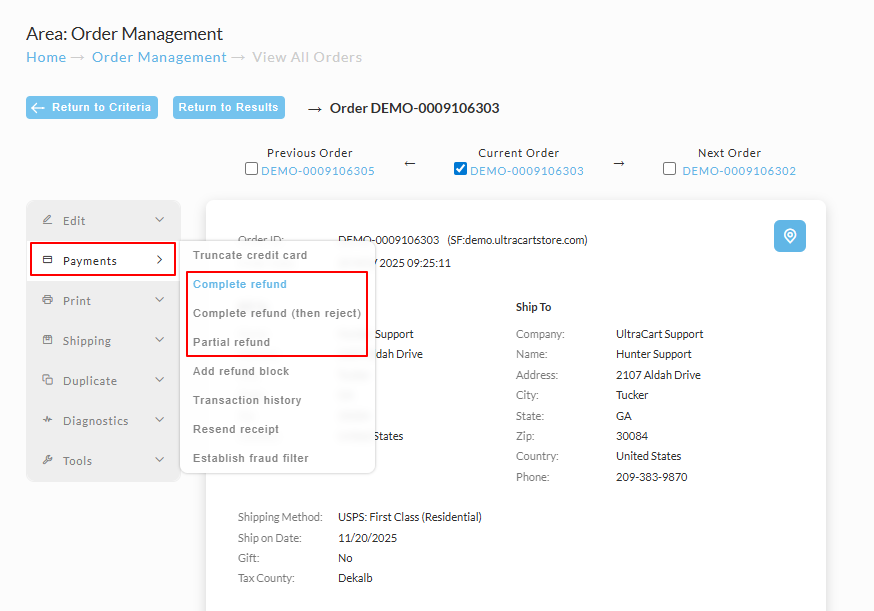Click the left arrow toward Previous Order
The image size is (874, 611).
[x=410, y=163]
